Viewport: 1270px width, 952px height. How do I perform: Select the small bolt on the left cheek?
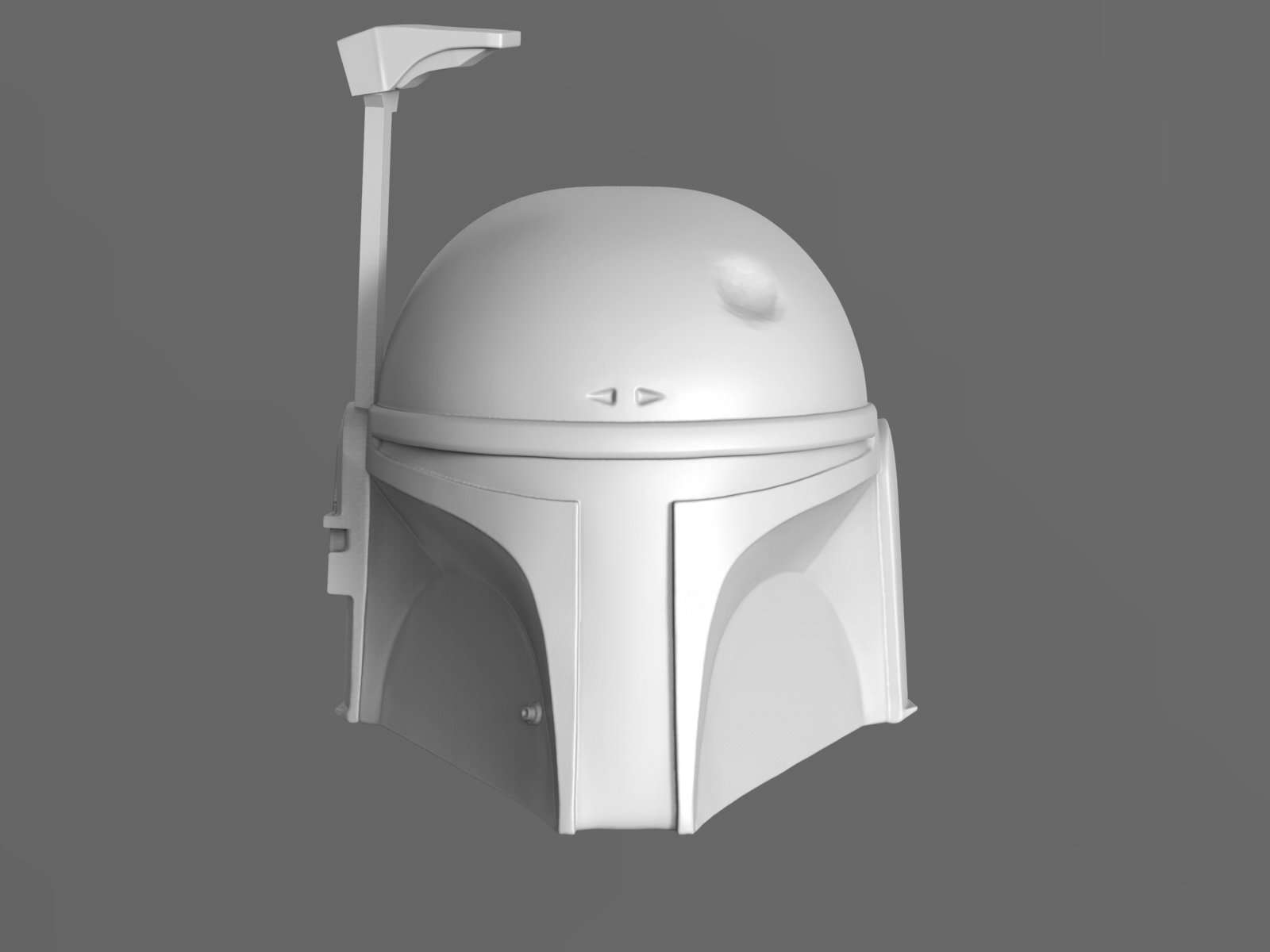pos(531,713)
